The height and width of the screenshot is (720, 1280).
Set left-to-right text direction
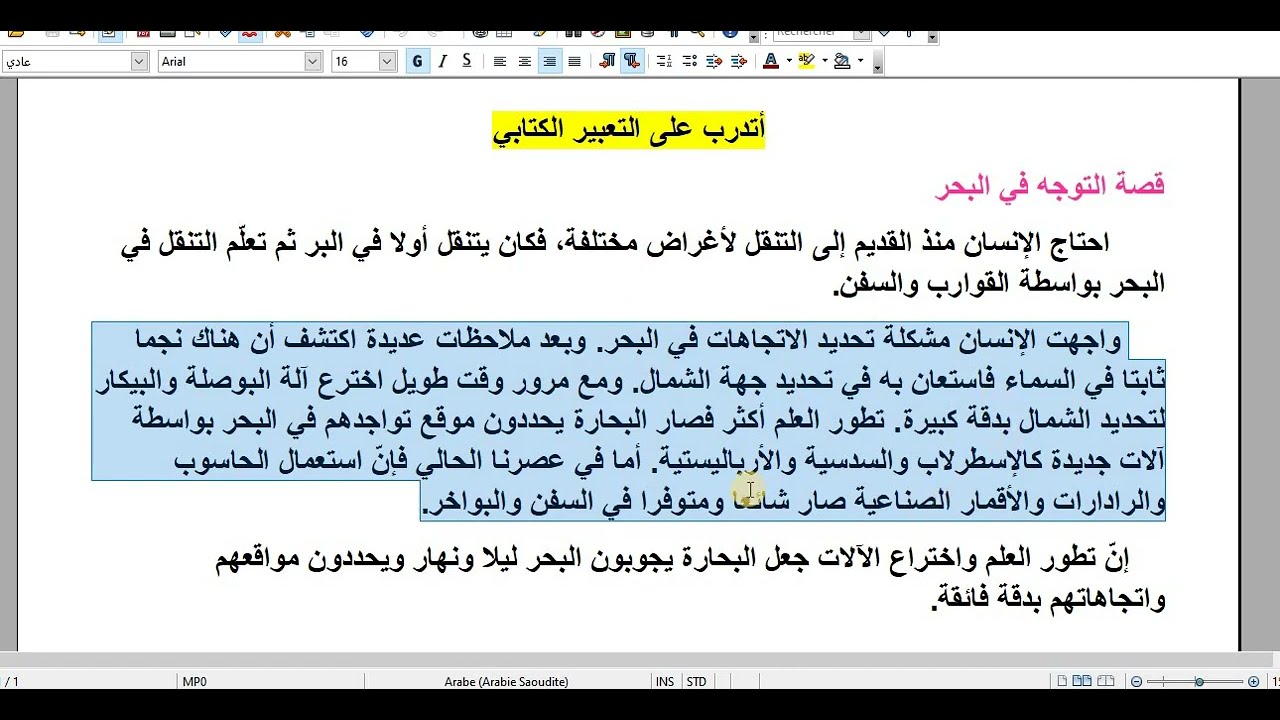pyautogui.click(x=607, y=61)
